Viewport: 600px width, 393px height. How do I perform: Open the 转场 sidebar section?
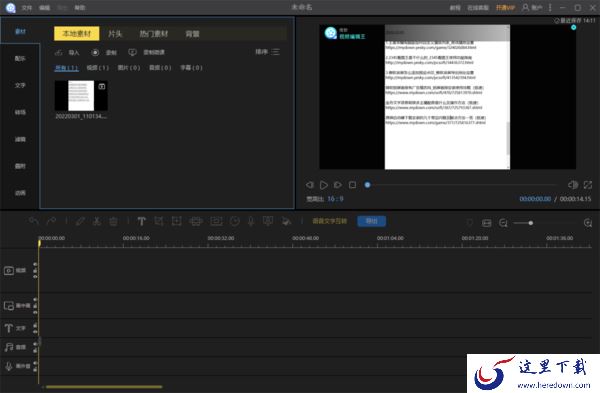20,112
